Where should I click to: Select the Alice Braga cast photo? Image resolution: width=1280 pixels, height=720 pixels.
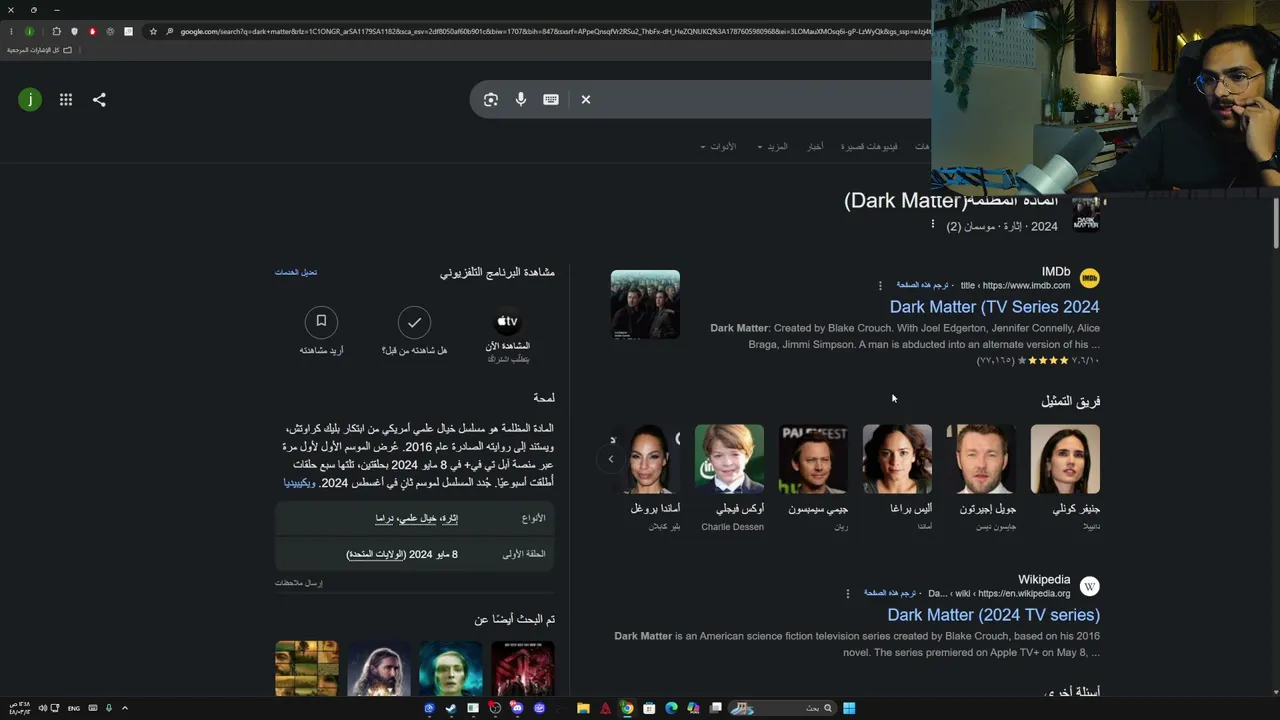(897, 459)
